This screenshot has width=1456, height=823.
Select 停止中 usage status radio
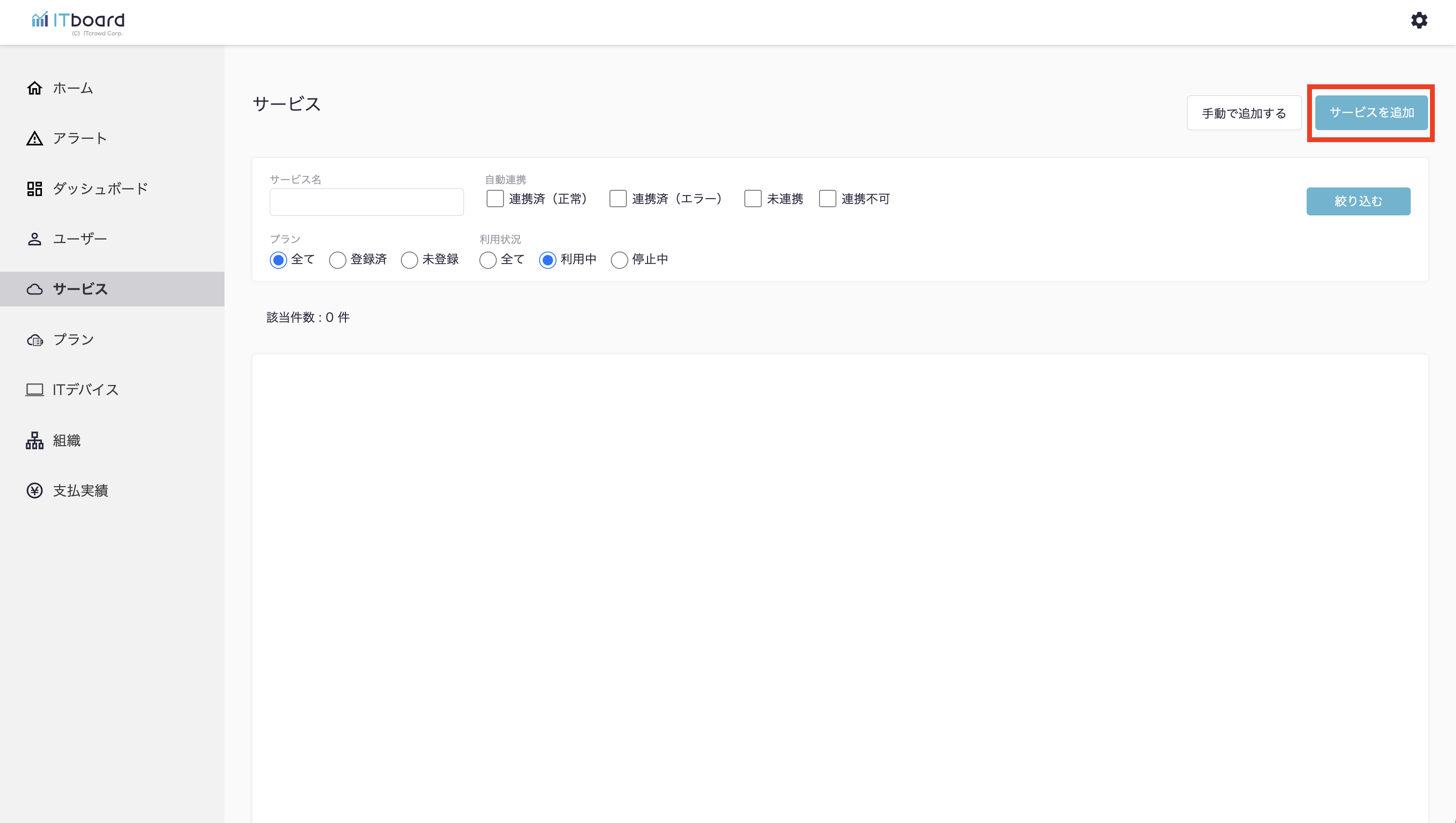click(619, 260)
